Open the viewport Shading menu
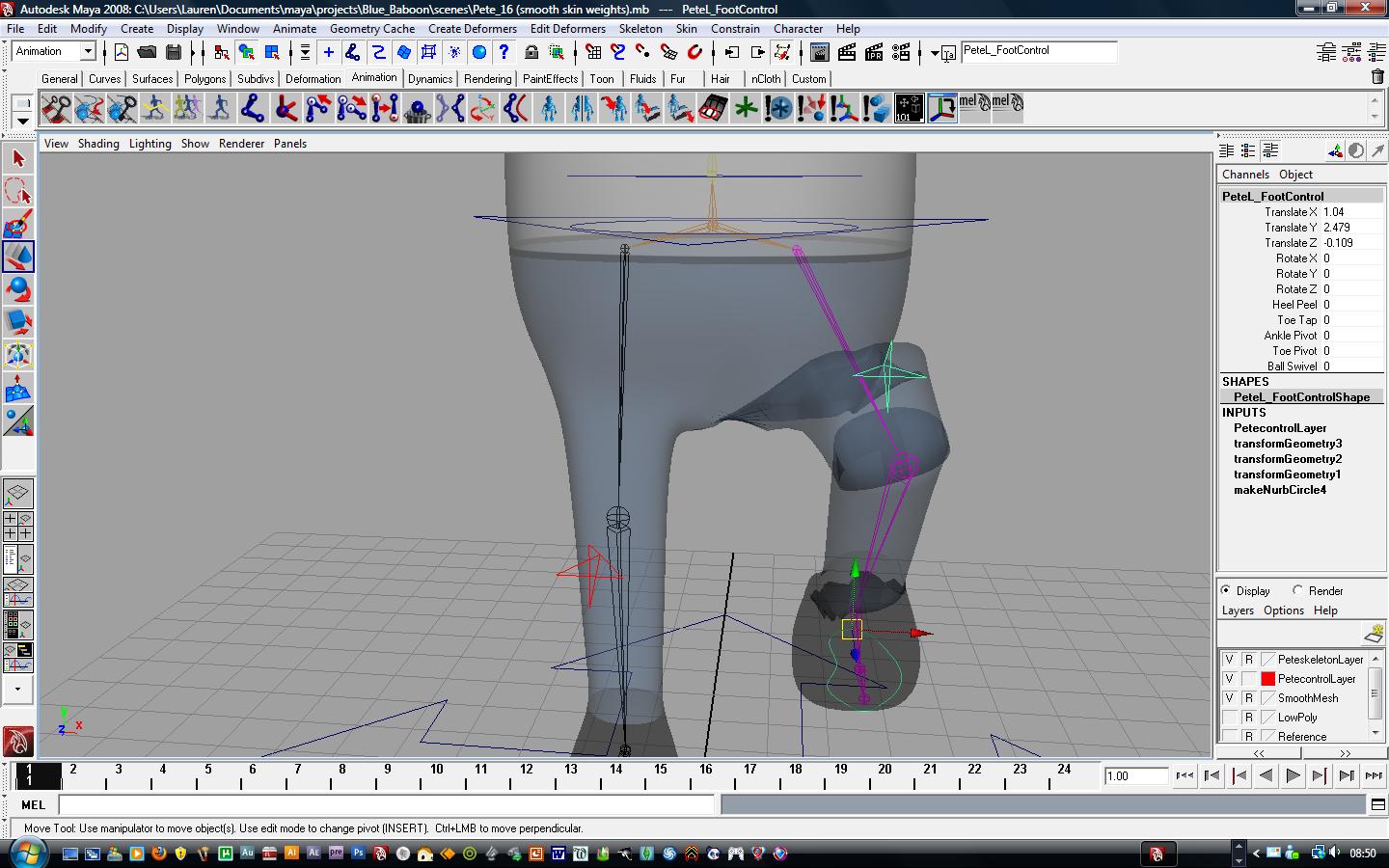 98,144
